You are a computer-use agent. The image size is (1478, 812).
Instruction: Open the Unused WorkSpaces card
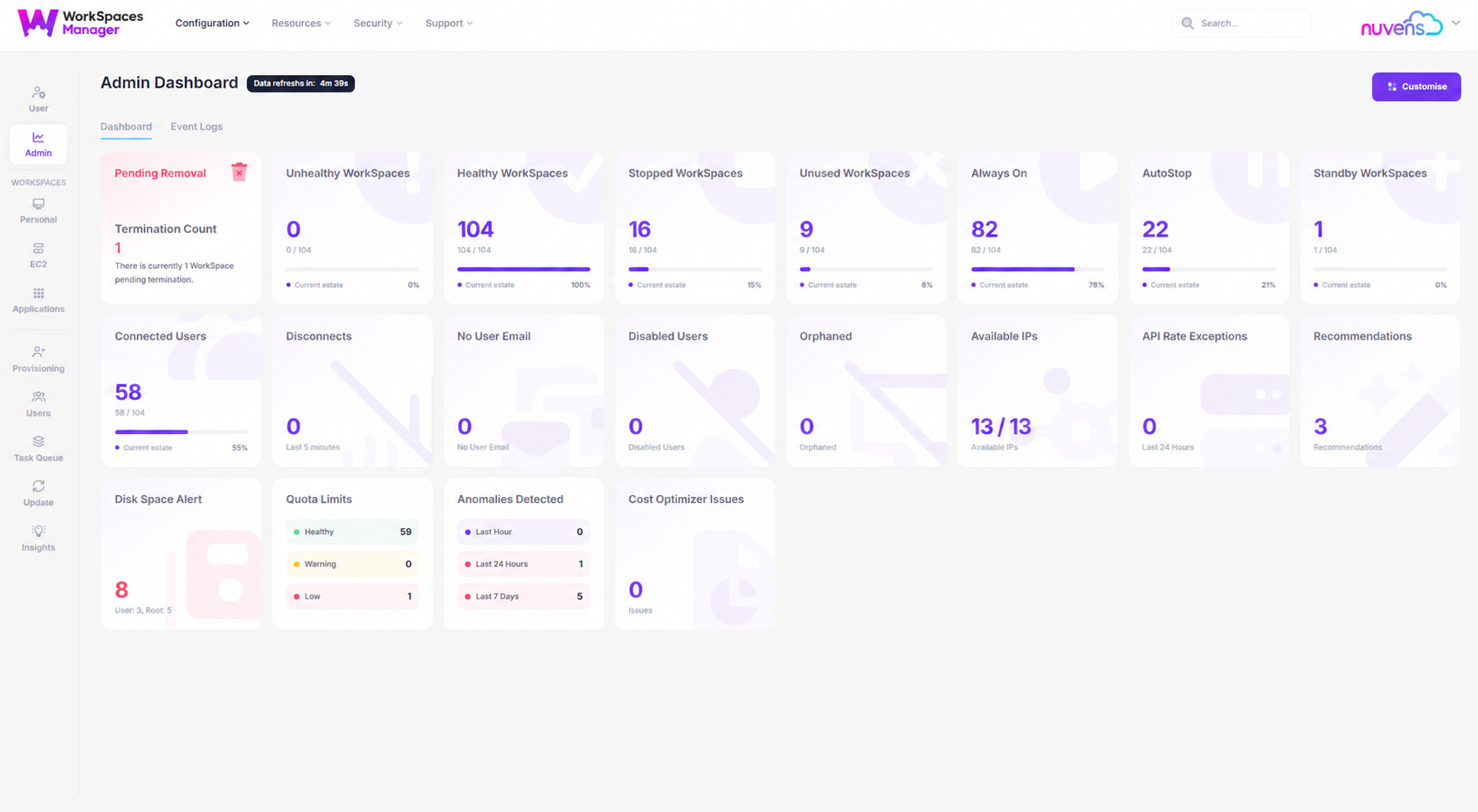pyautogui.click(x=866, y=228)
